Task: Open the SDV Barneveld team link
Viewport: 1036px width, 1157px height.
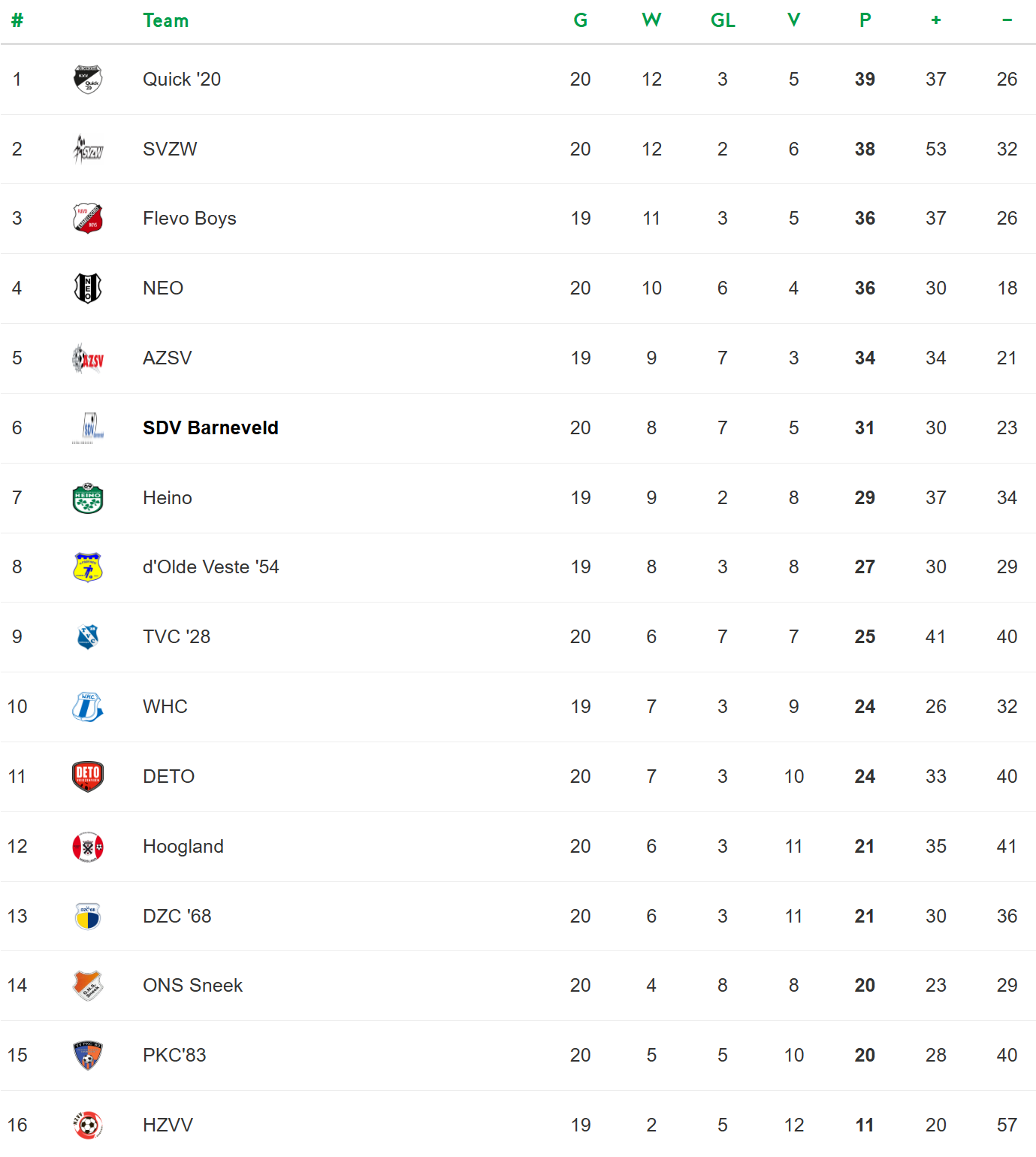Action: 210,428
